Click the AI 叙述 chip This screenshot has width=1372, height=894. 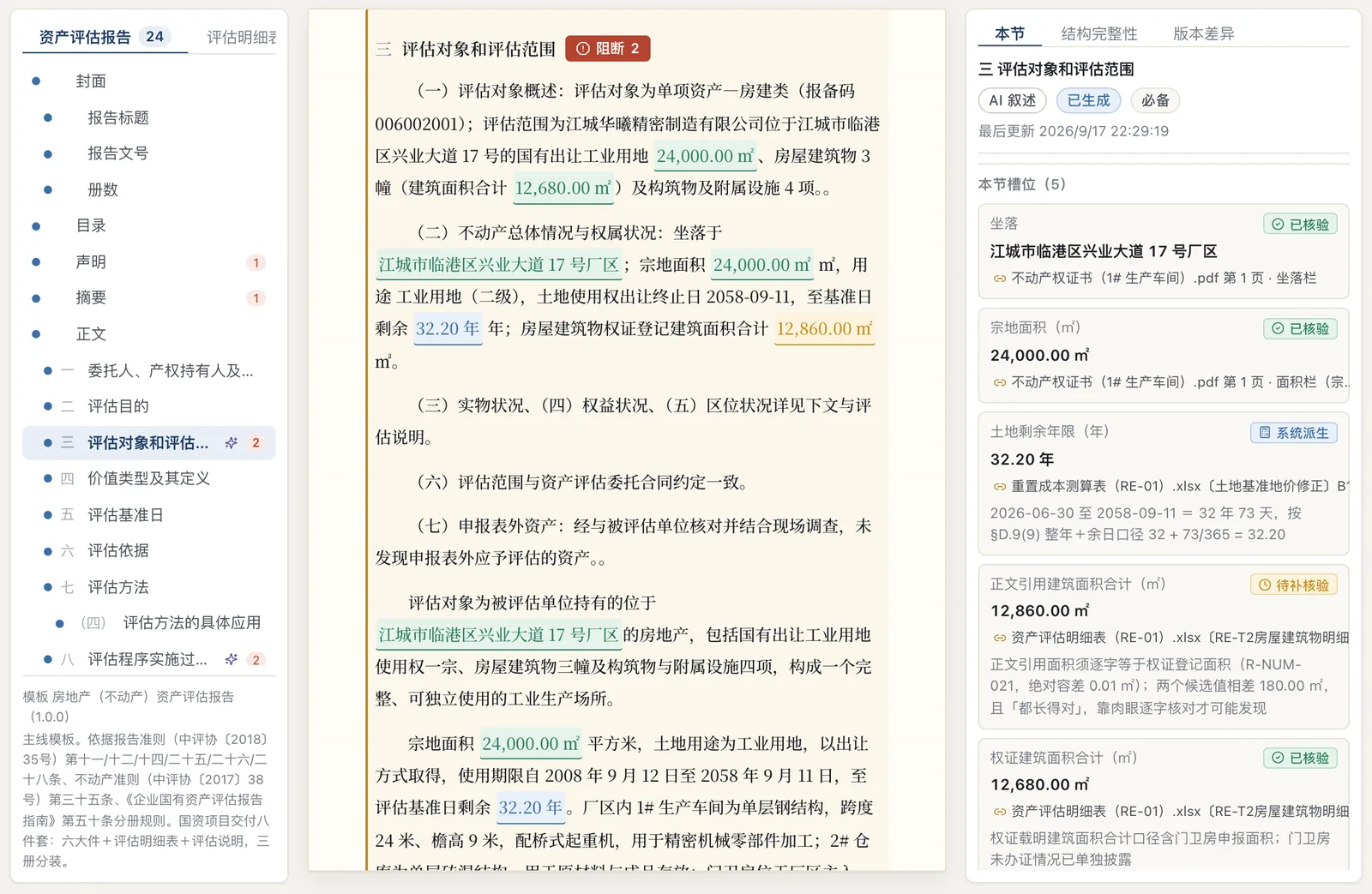tap(1012, 100)
